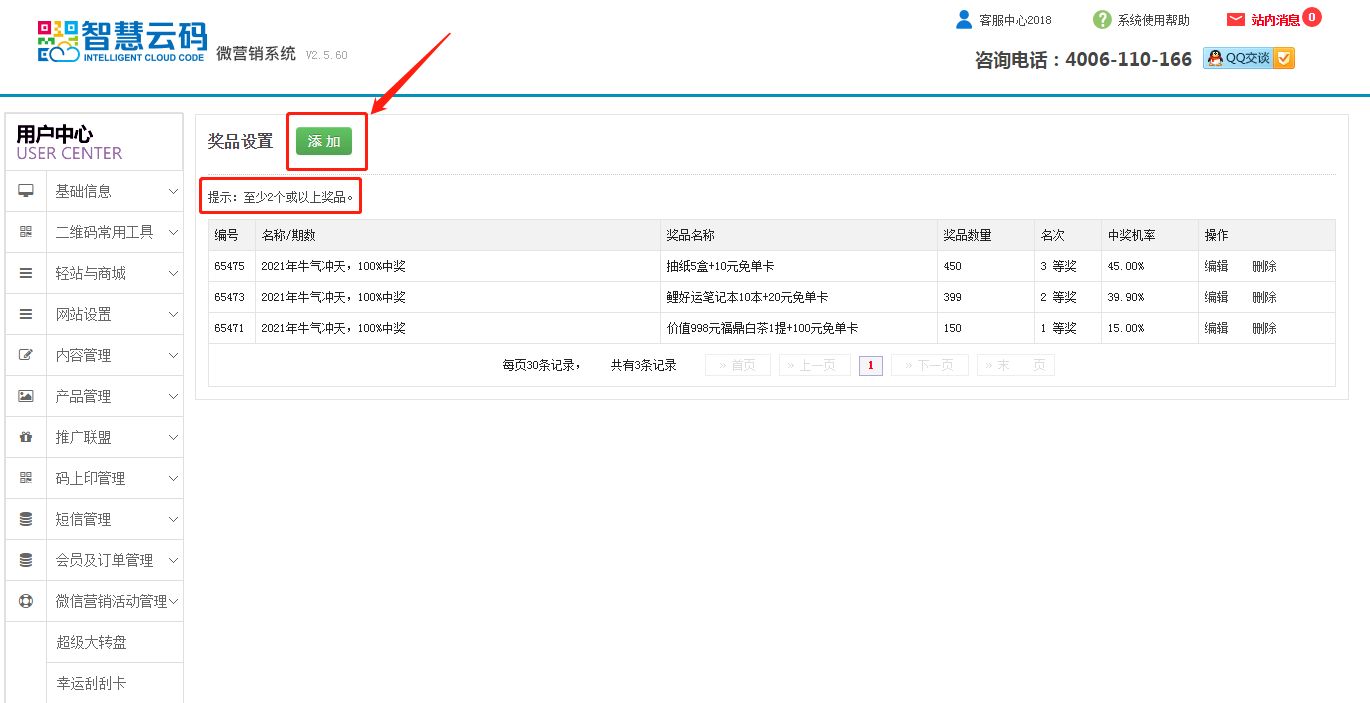1370x703 pixels.
Task: Click the monitor icon beside 基础信息
Action: 26,191
